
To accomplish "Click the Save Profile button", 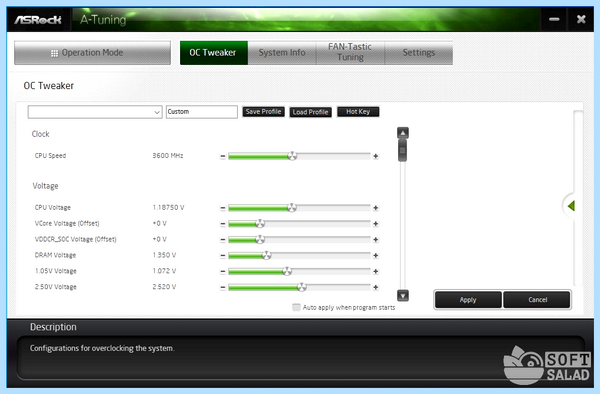I will pos(263,112).
